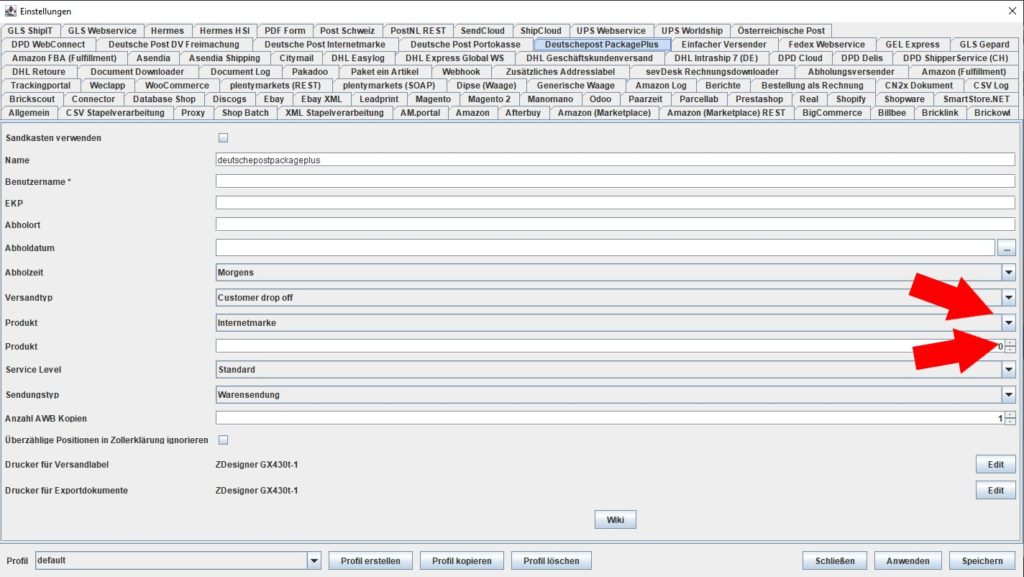Select the DHL Easylog tab
Screen dimensions: 1024x577
(358, 58)
